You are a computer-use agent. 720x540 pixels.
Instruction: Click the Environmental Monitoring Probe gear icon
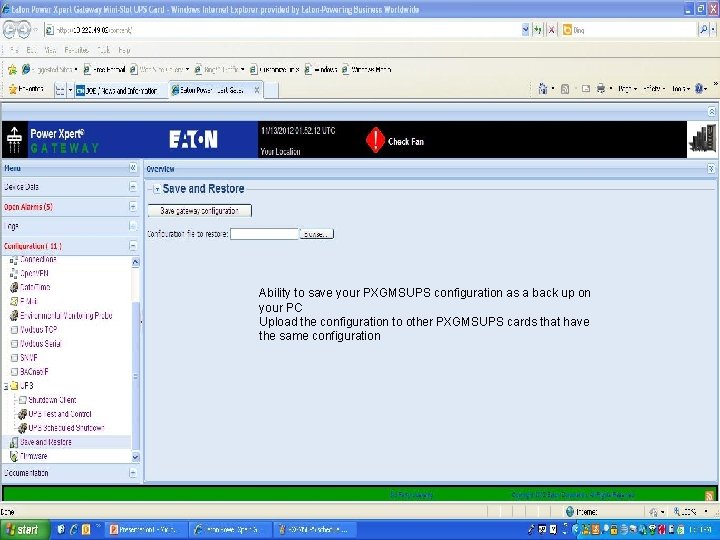pyautogui.click(x=14, y=316)
